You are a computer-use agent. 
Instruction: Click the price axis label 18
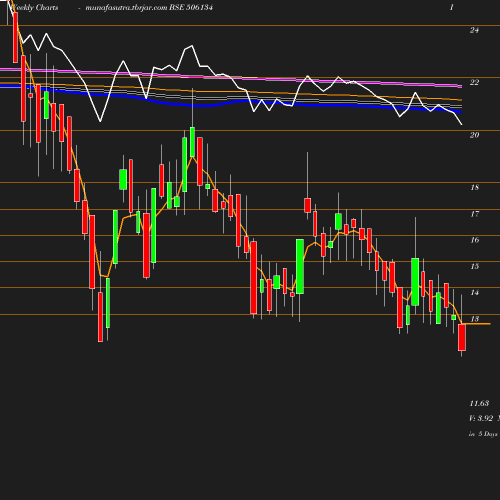pyautogui.click(x=474, y=187)
